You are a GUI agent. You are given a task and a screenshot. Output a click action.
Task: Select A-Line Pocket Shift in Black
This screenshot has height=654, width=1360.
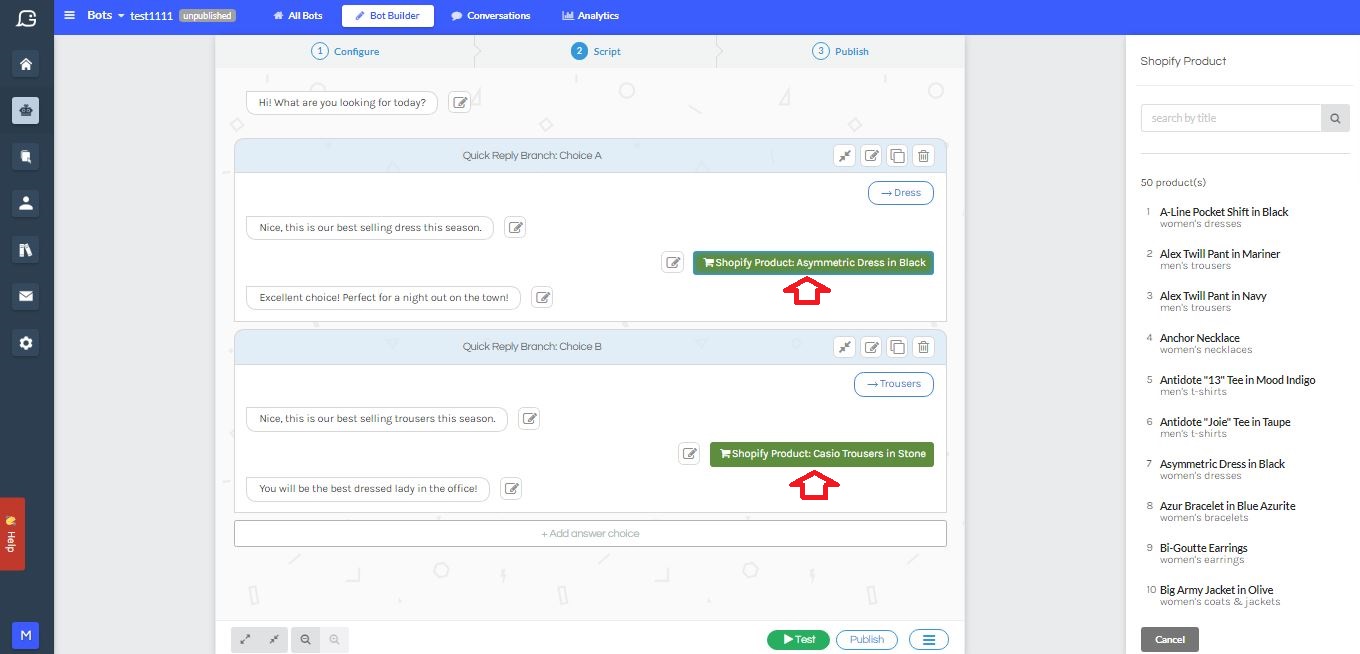[1224, 212]
